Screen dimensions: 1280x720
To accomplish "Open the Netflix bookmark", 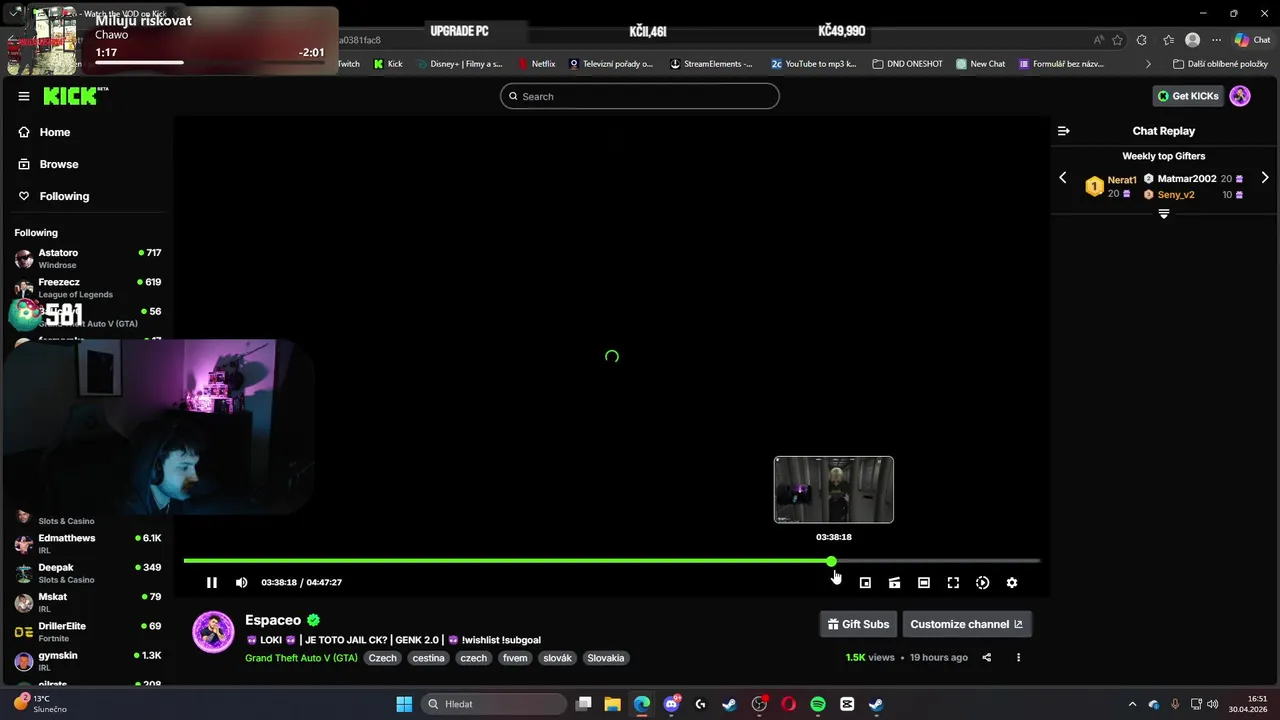I will coord(537,64).
